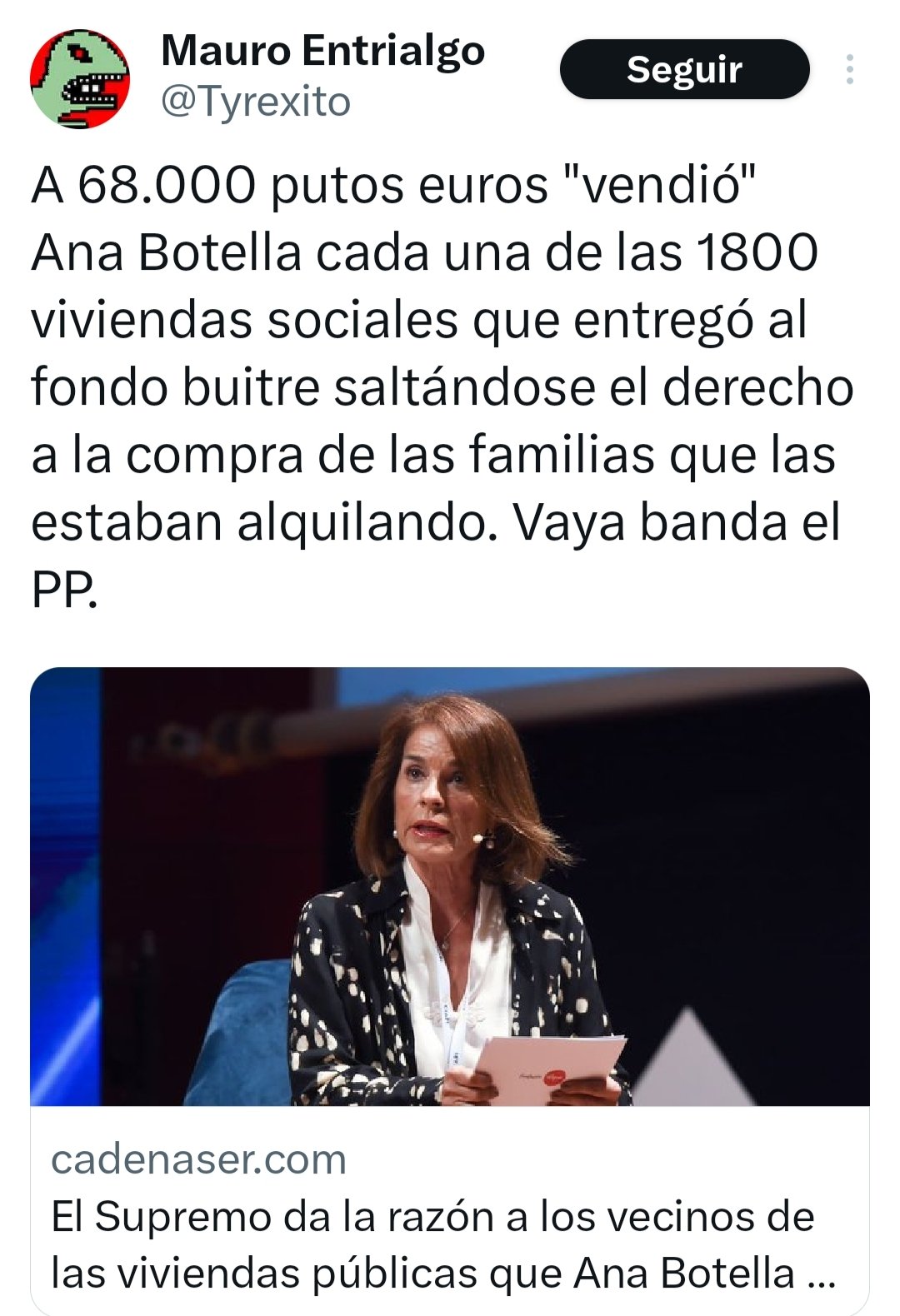The height and width of the screenshot is (1316, 900).
Task: Click the @Tyrexito handle
Action: [x=255, y=102]
